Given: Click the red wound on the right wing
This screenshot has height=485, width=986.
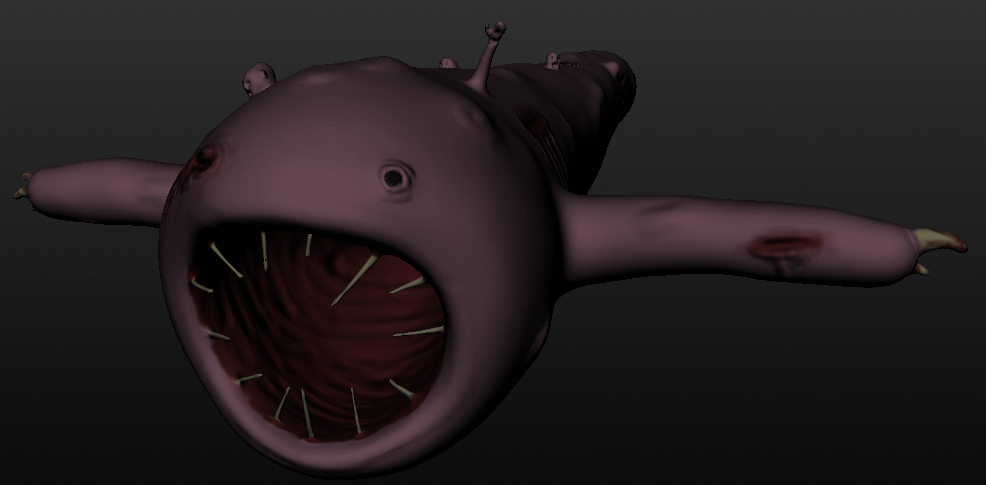Looking at the screenshot, I should click(785, 245).
